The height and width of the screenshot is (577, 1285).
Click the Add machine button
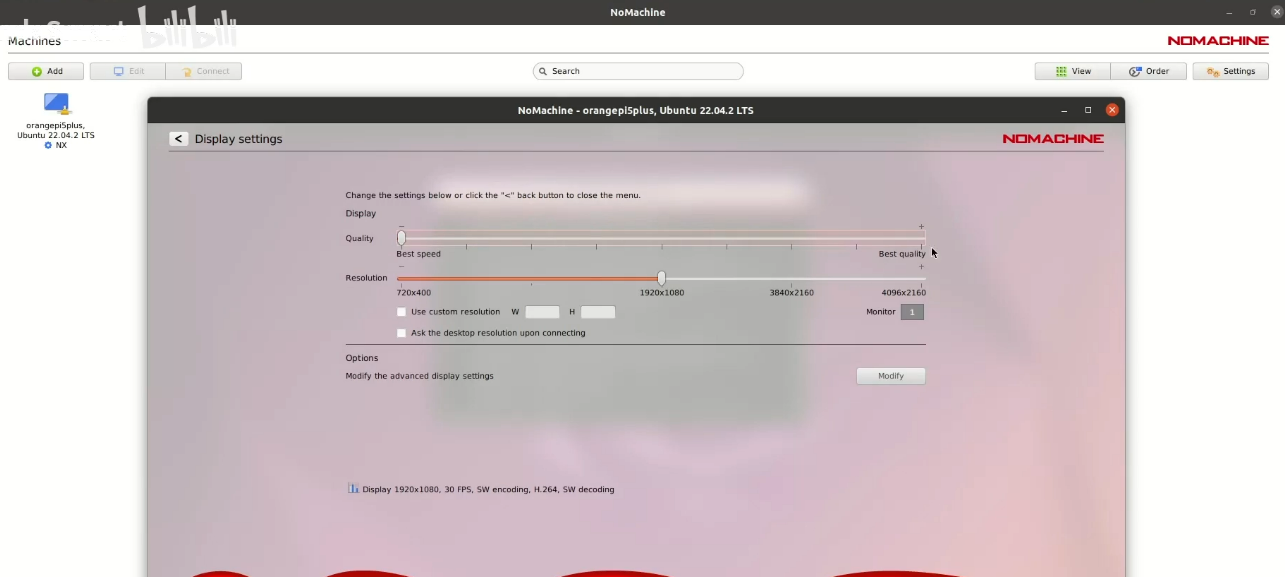(46, 71)
